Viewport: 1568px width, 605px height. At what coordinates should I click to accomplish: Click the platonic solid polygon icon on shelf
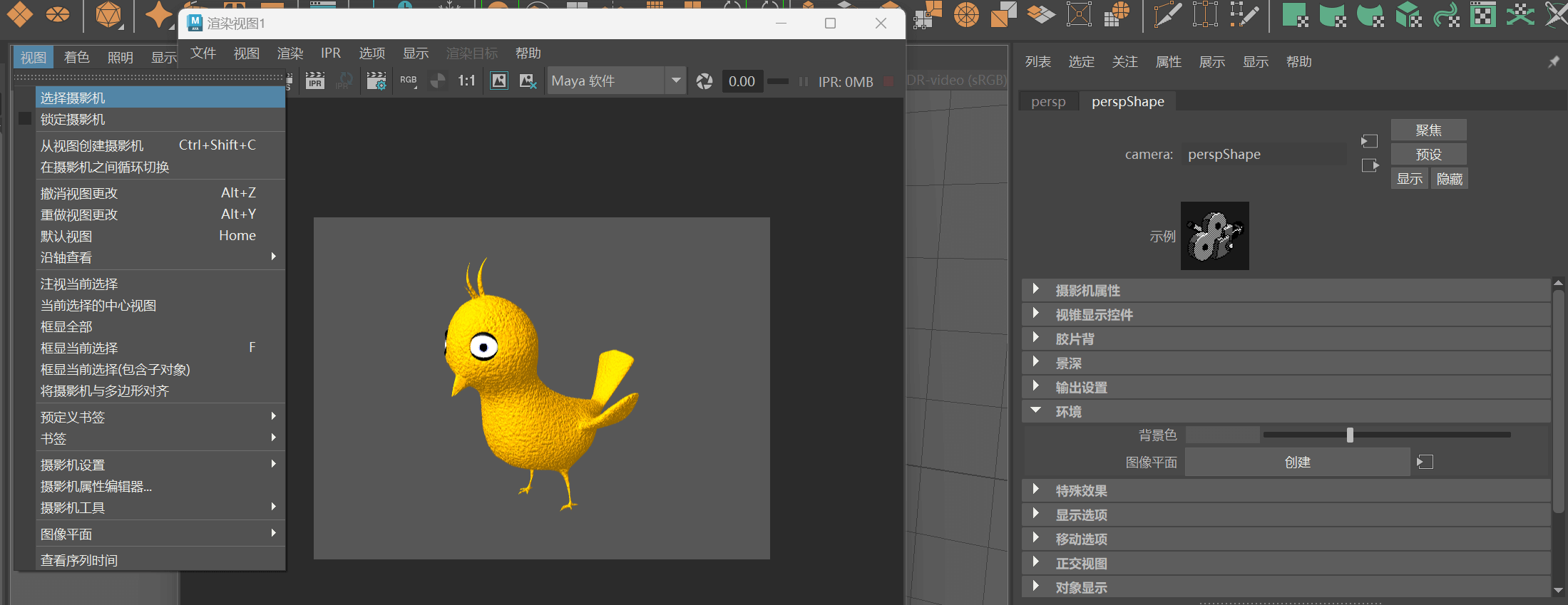(109, 14)
